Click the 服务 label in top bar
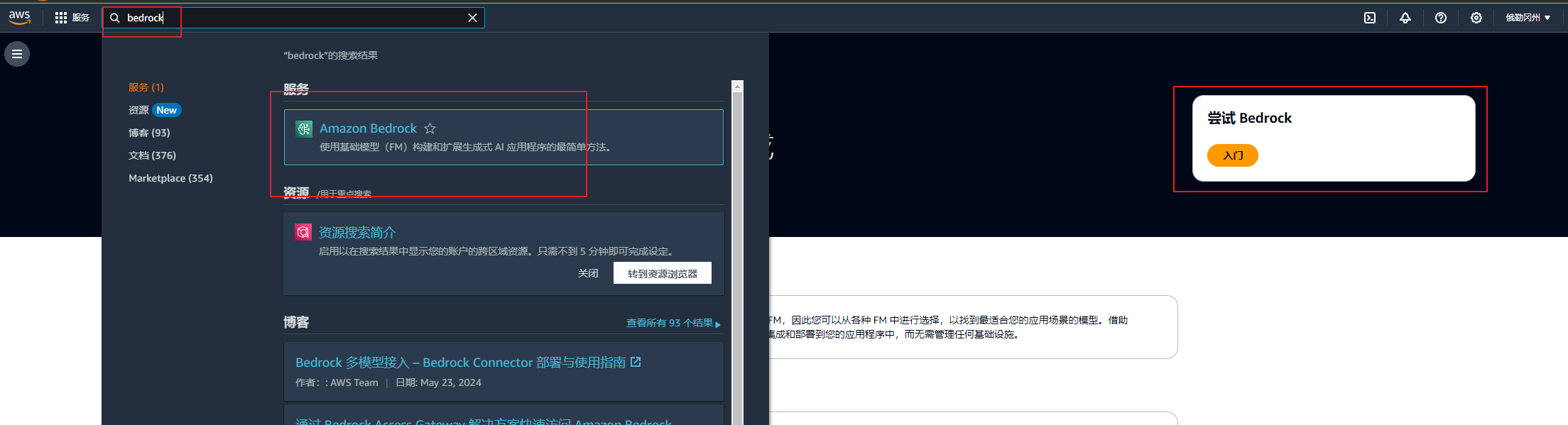The height and width of the screenshot is (425, 1568). 81,18
